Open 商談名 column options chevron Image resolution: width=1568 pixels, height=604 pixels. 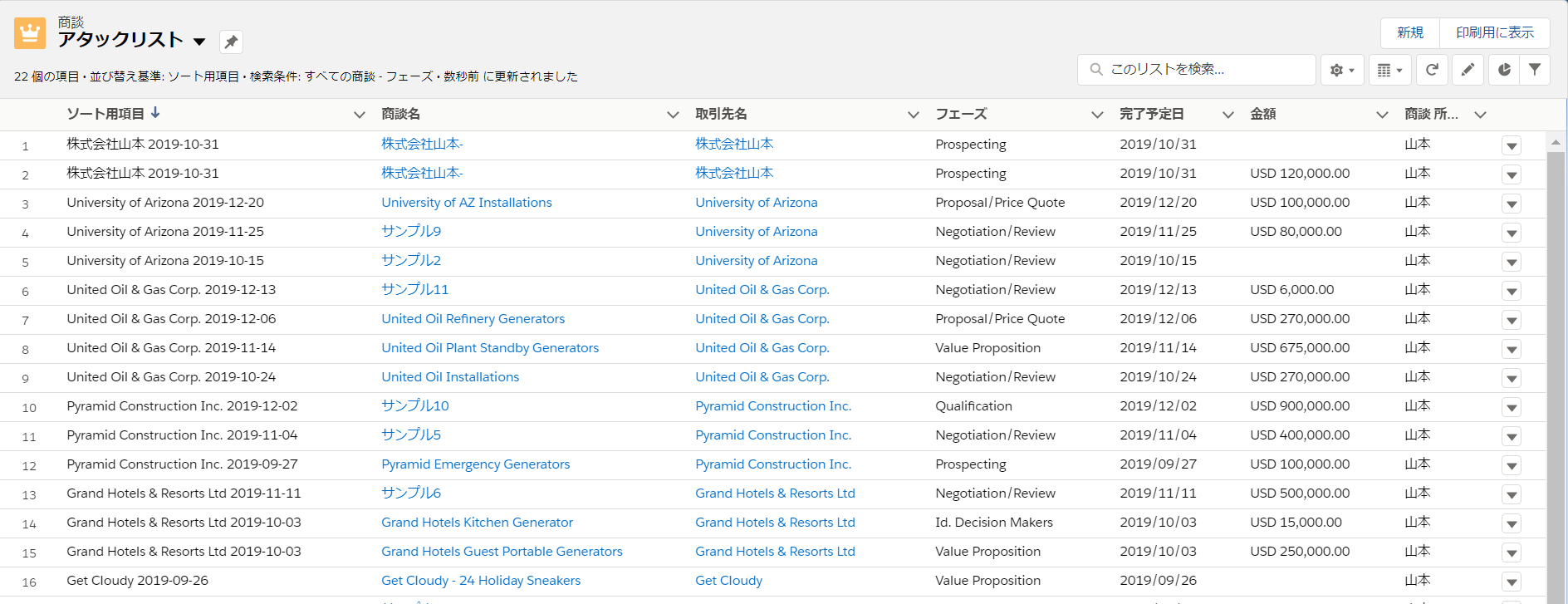(674, 115)
